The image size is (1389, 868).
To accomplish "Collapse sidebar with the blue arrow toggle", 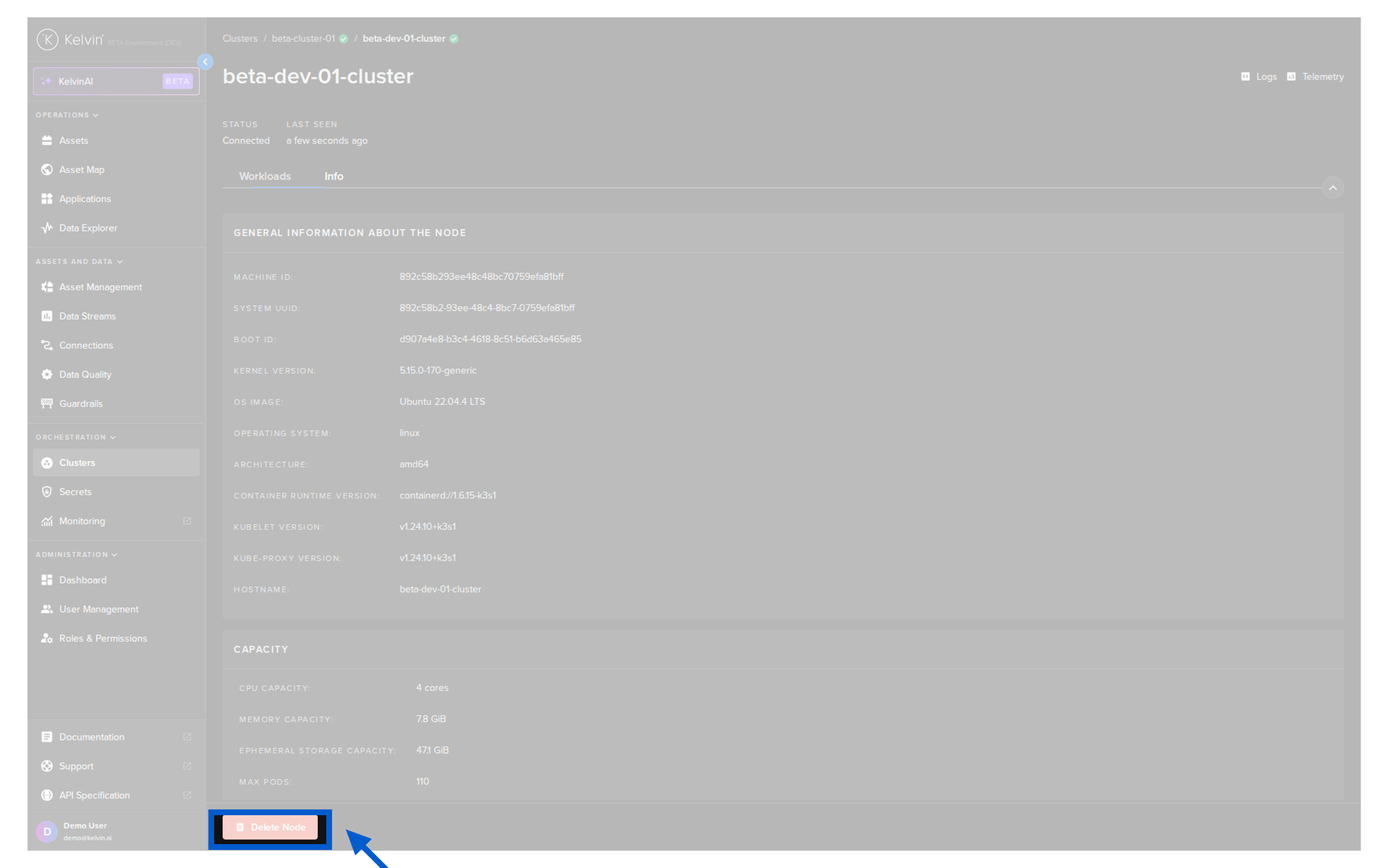I will (x=205, y=62).
